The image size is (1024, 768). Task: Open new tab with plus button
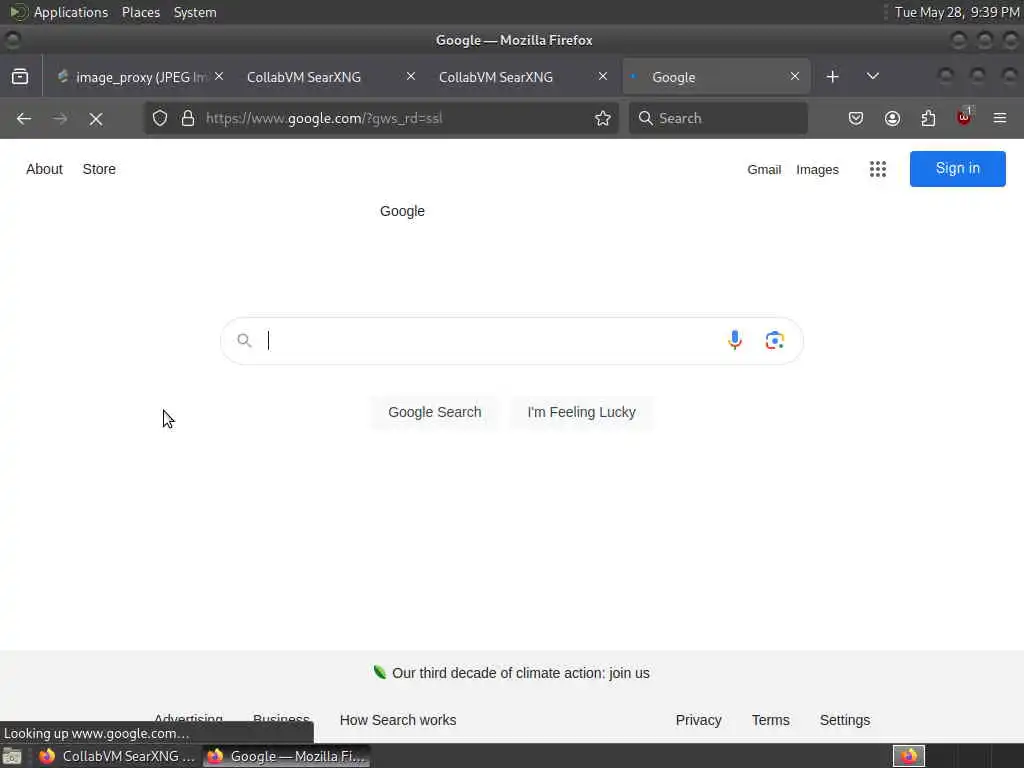pos(832,77)
